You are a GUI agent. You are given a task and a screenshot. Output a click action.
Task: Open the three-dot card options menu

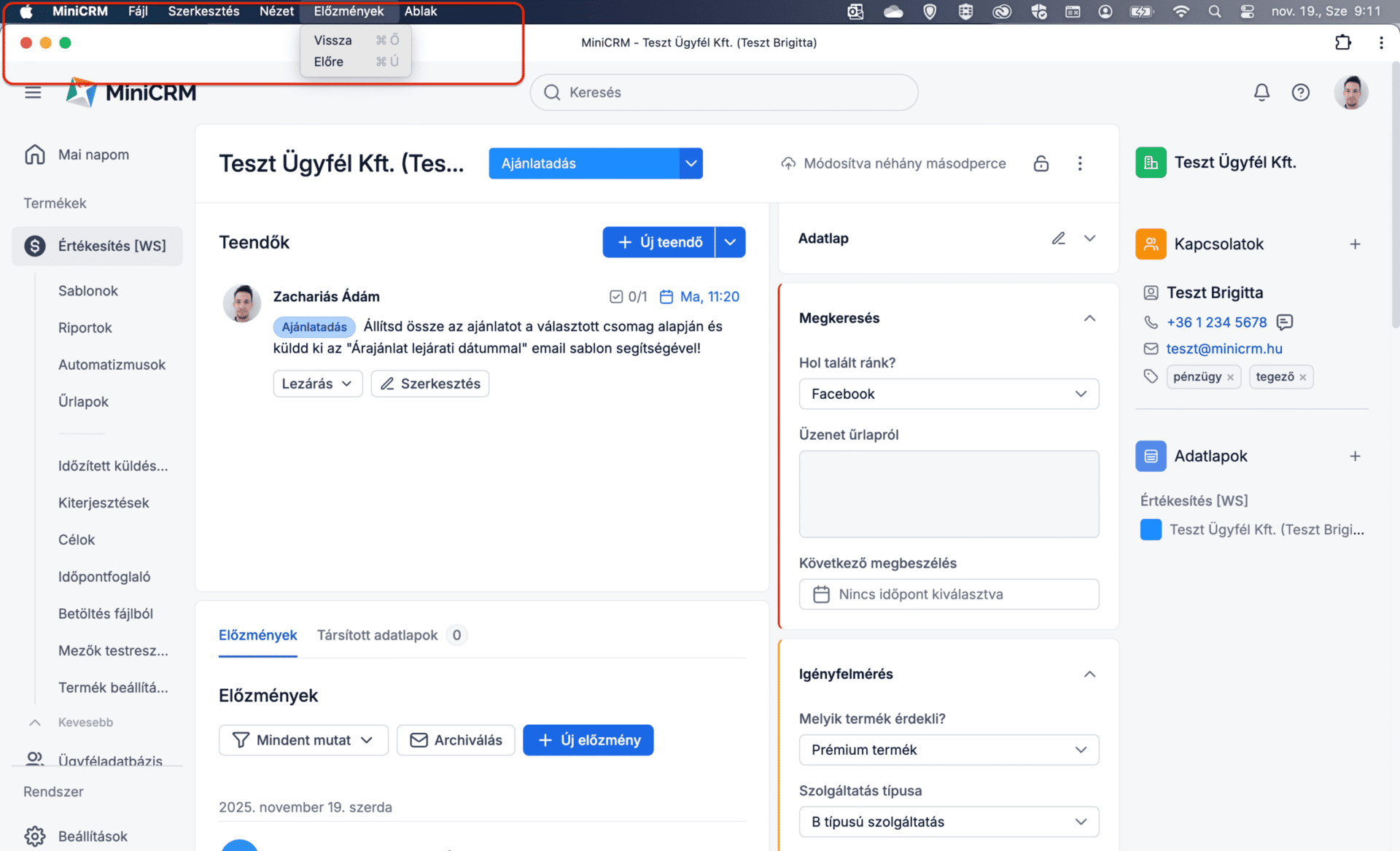click(1080, 163)
